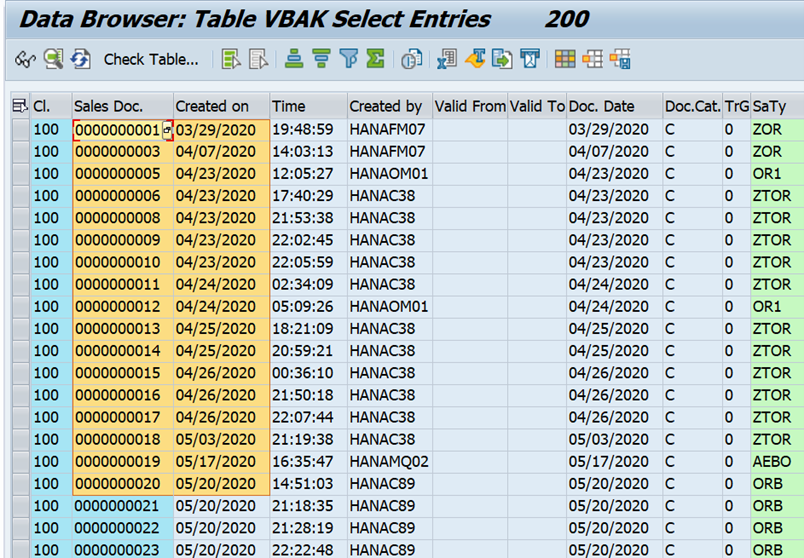The image size is (804, 558).
Task: Open the table select-all corner menu icon
Action: (19, 106)
